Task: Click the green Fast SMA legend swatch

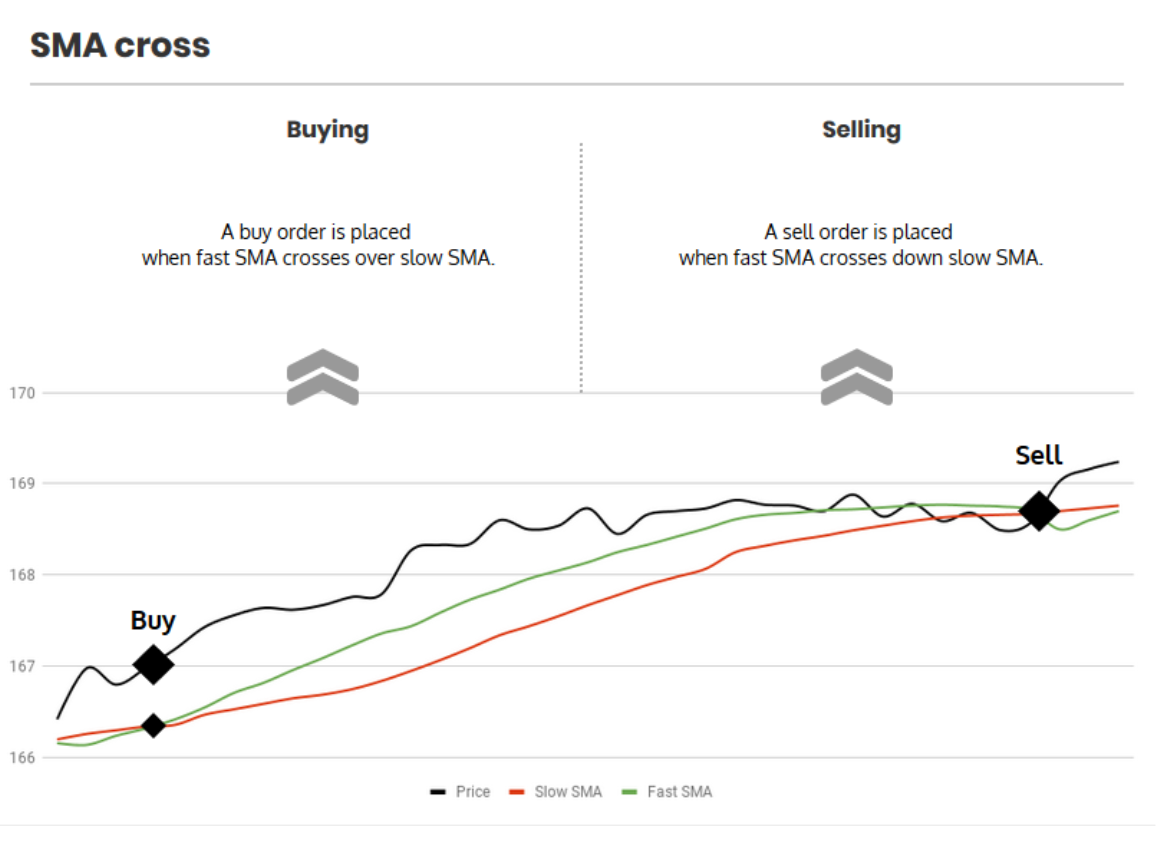Action: click(629, 792)
